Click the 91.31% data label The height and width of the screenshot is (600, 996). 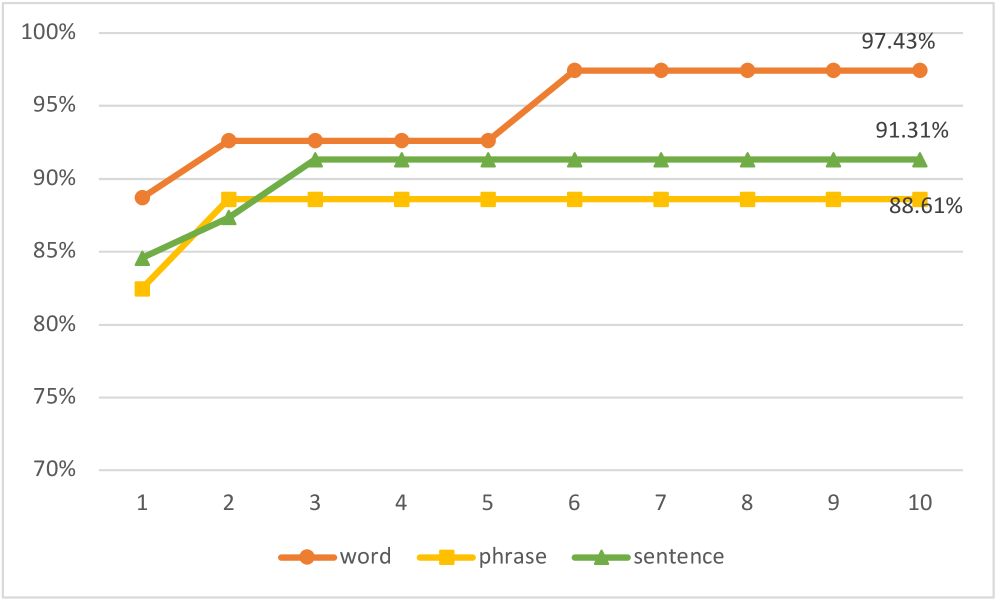[x=912, y=130]
